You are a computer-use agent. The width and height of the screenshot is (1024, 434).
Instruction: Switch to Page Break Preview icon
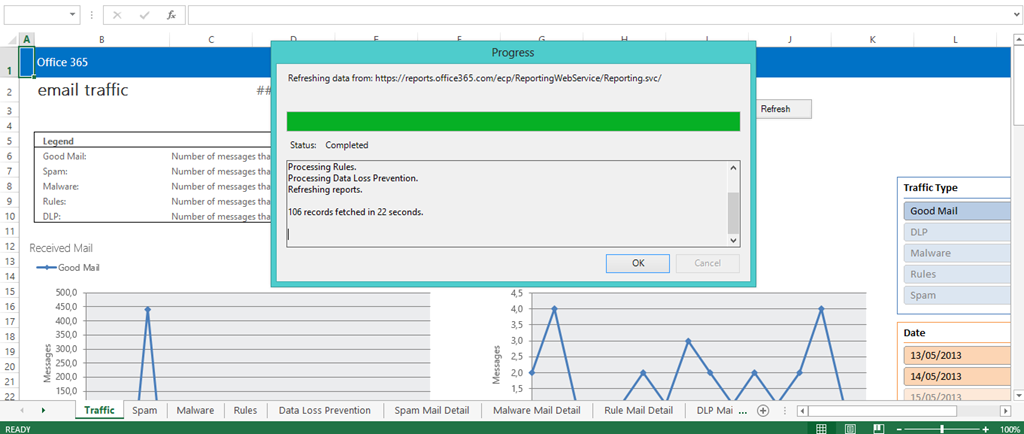point(877,427)
